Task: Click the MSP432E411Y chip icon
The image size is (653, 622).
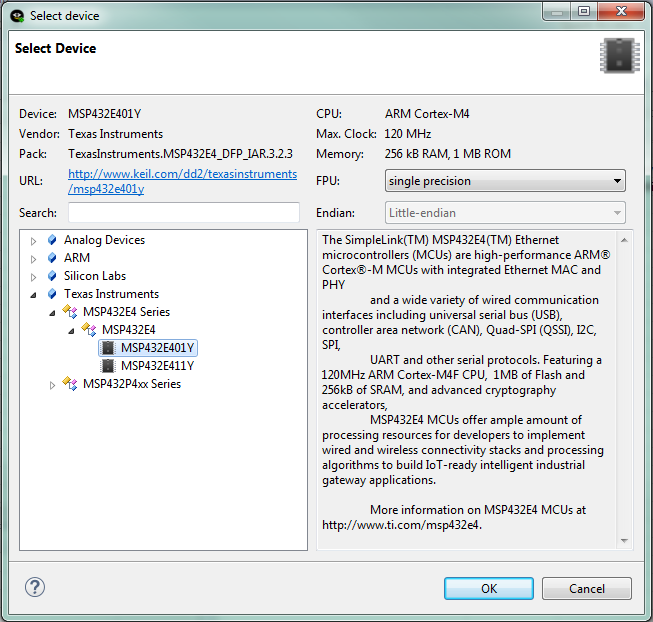Action: pos(108,366)
